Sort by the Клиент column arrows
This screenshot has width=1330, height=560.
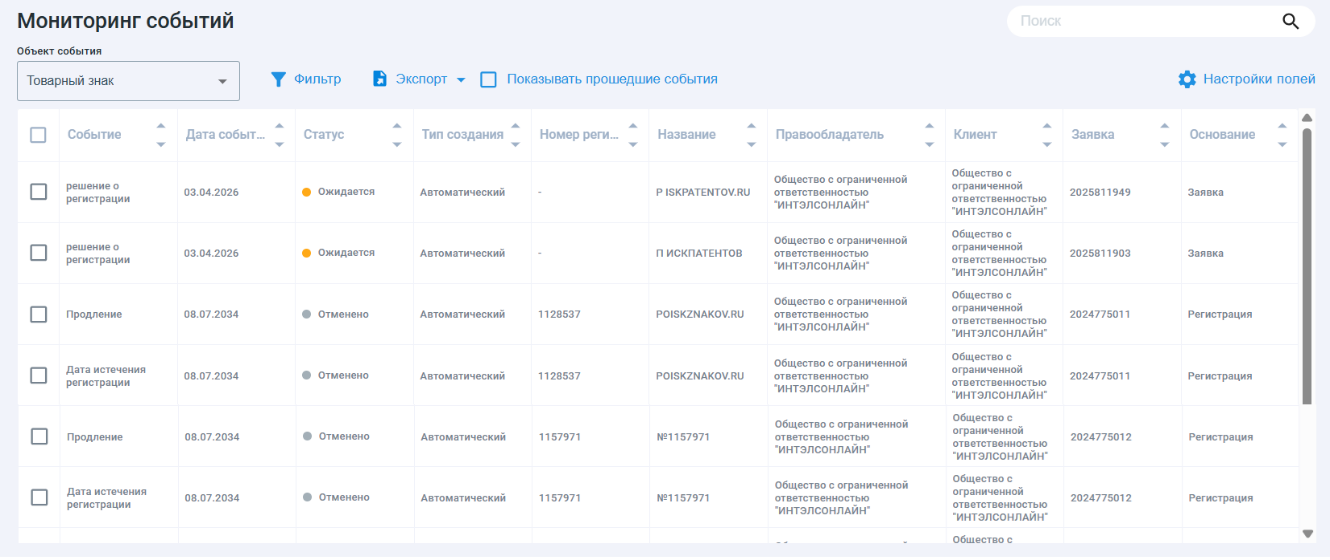1047,135
